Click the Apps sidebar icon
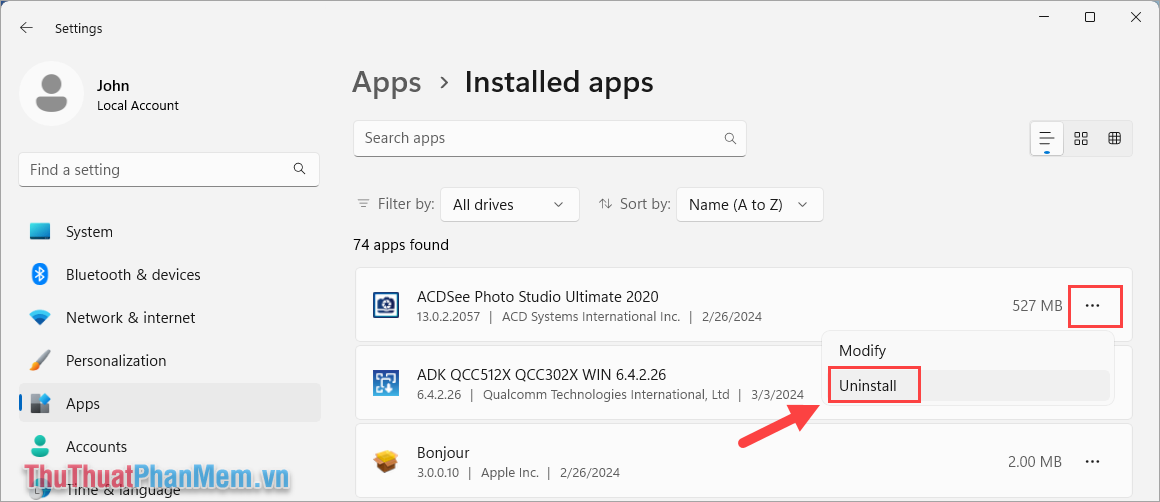Screen dimensions: 1160x502 point(40,404)
